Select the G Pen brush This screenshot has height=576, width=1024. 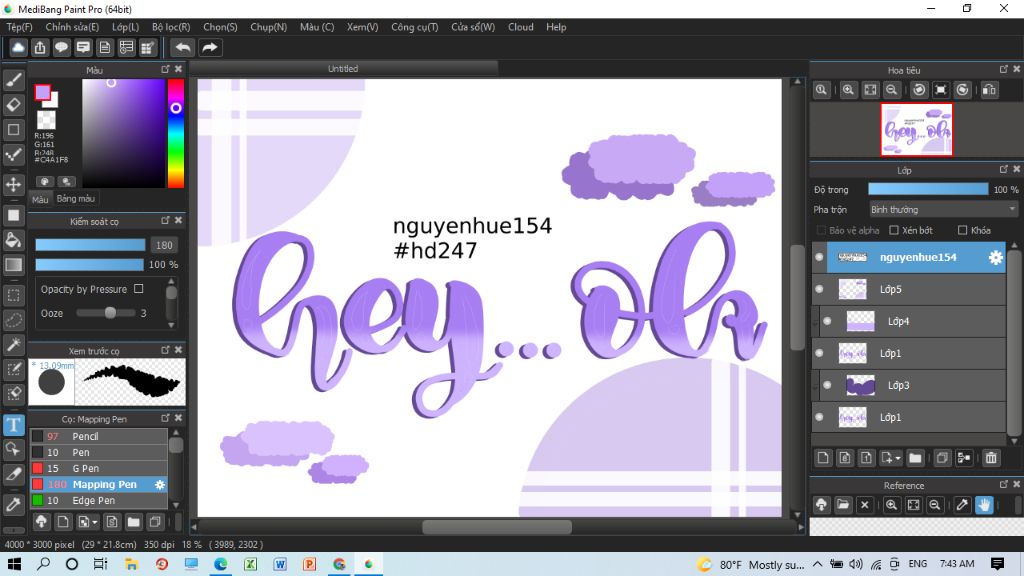(x=99, y=468)
